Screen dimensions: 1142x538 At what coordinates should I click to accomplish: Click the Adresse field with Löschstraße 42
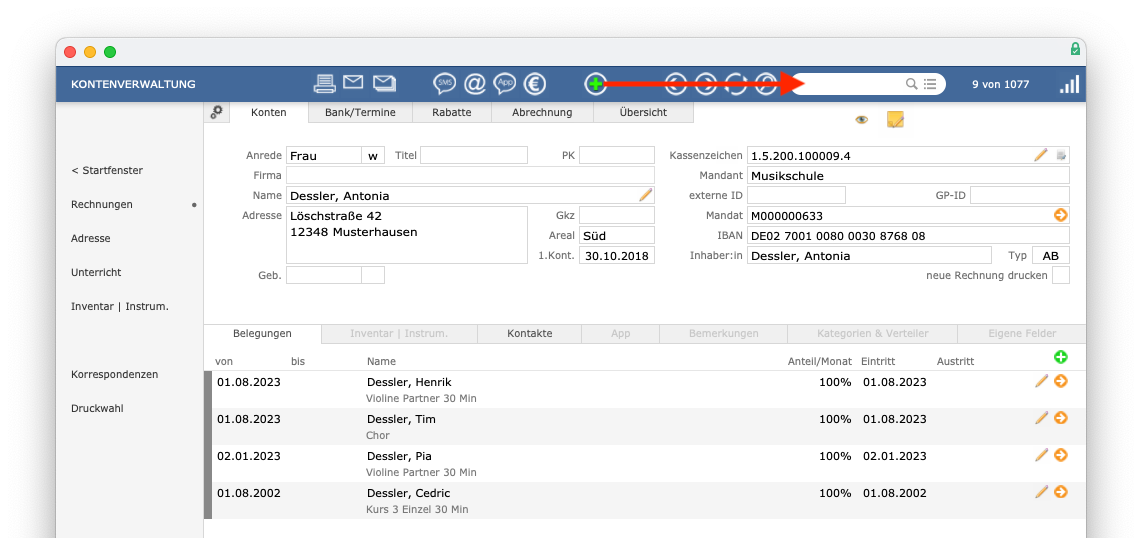click(406, 234)
